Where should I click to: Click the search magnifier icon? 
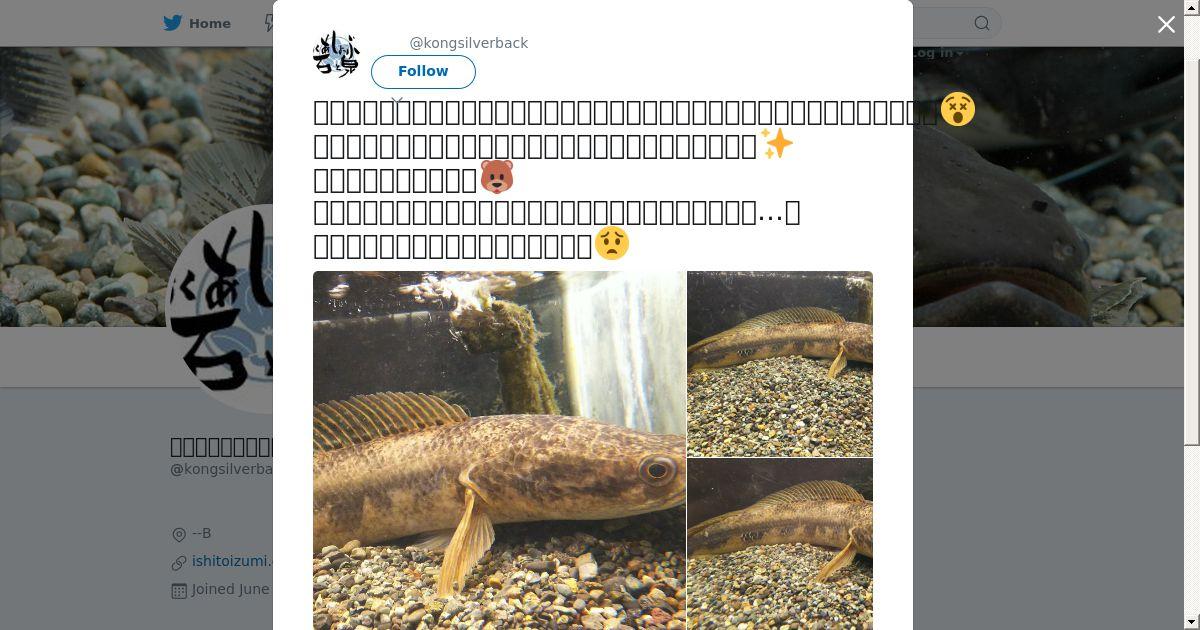tap(982, 23)
